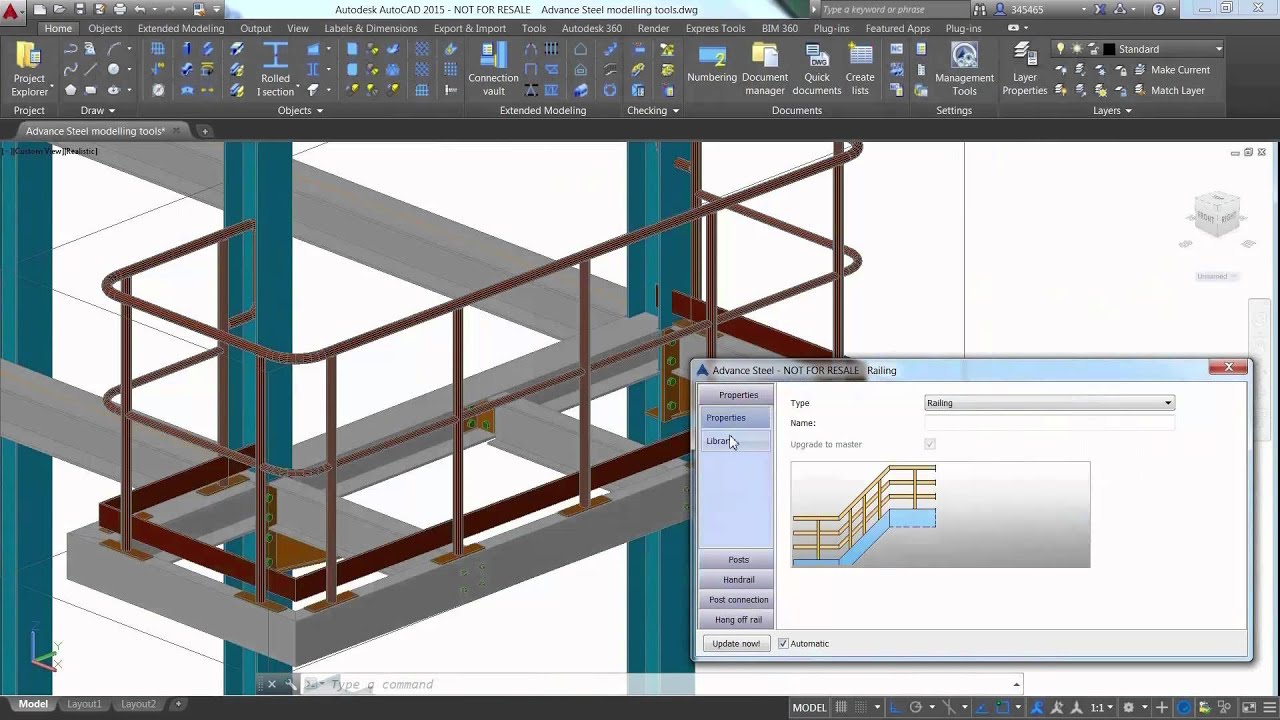Open Management Tools
1280x720 pixels.
point(964,70)
